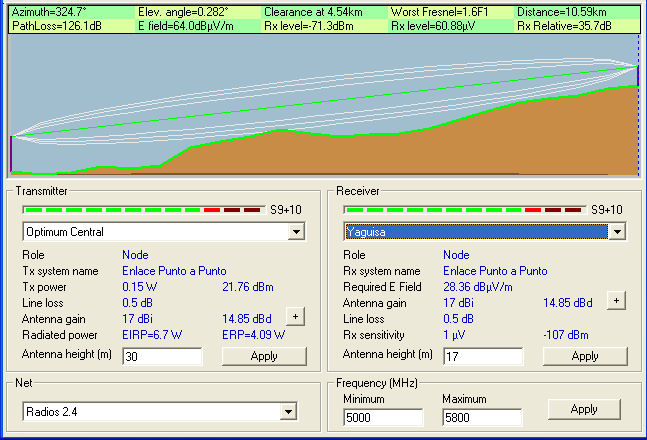
Task: Click the transmitter Role Node value
Action: tap(135, 255)
